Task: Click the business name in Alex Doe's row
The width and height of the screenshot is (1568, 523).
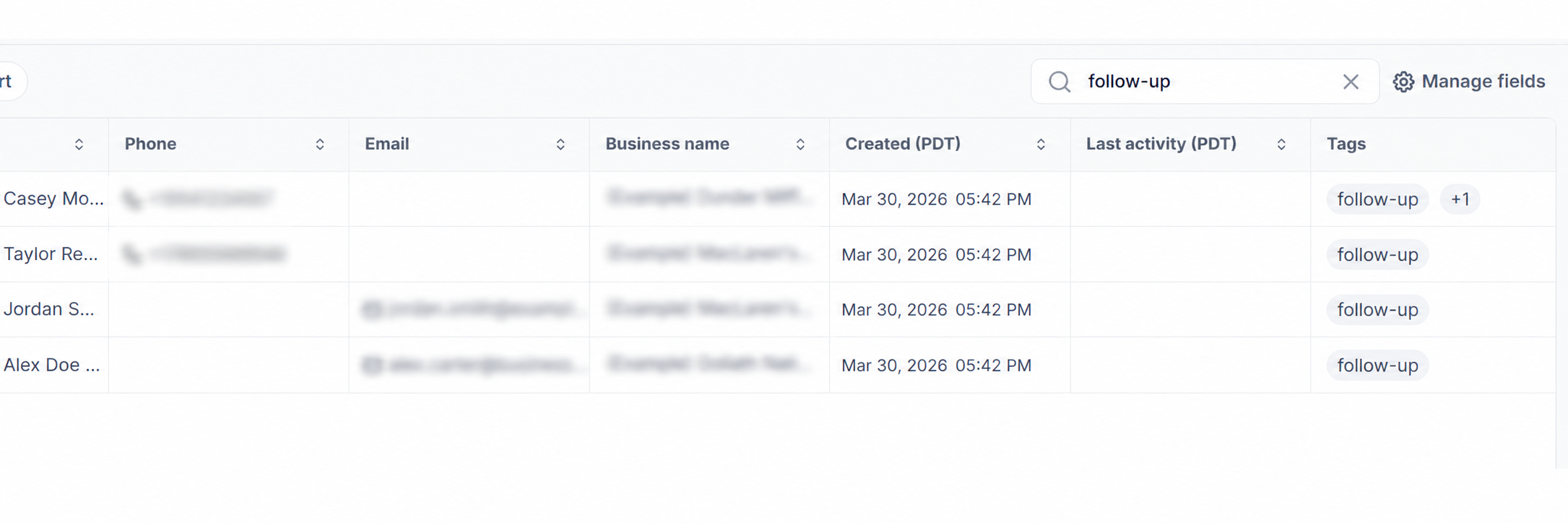Action: click(x=709, y=363)
